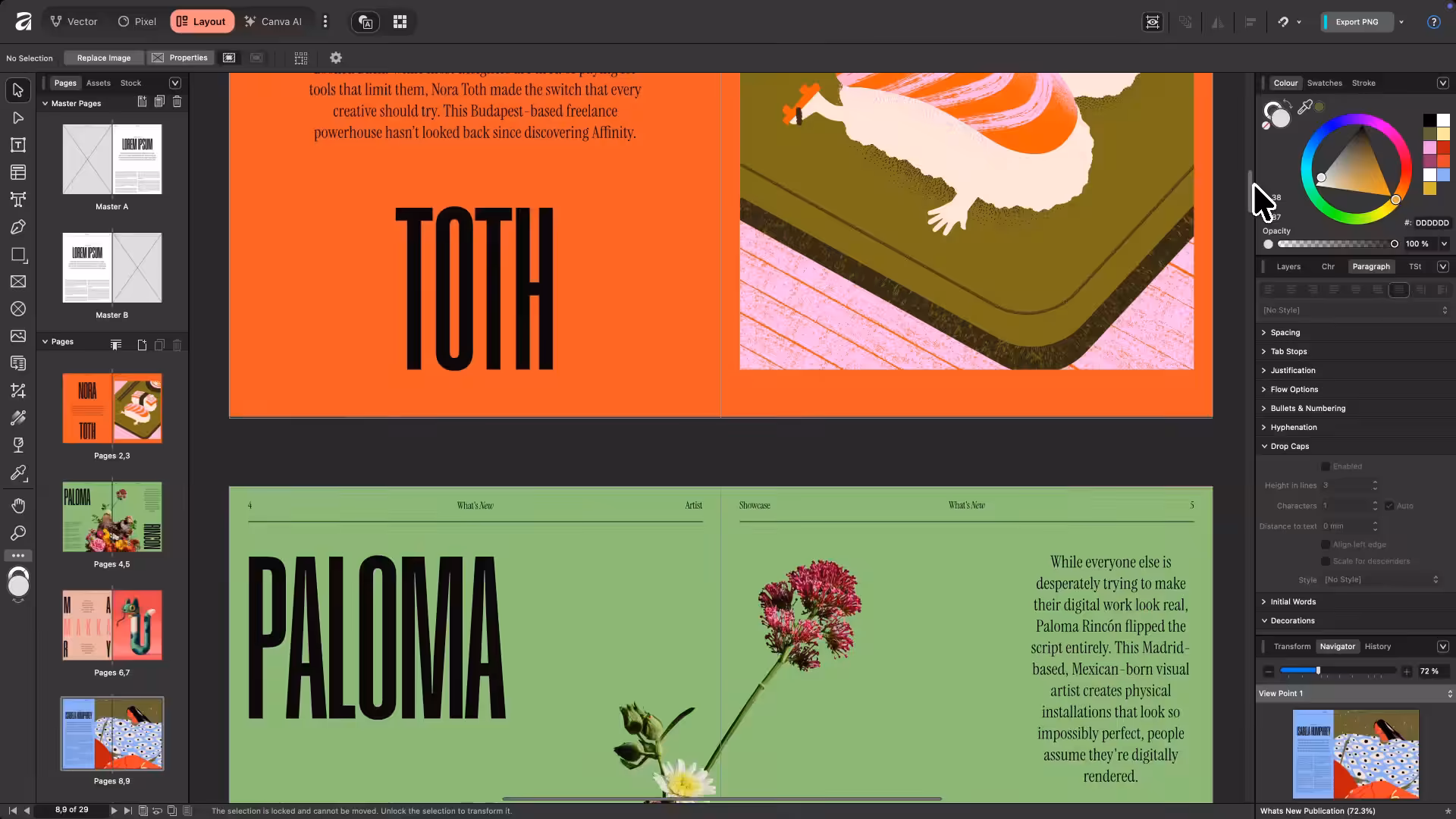
Task: Duplicate the selected master page
Action: 159,102
